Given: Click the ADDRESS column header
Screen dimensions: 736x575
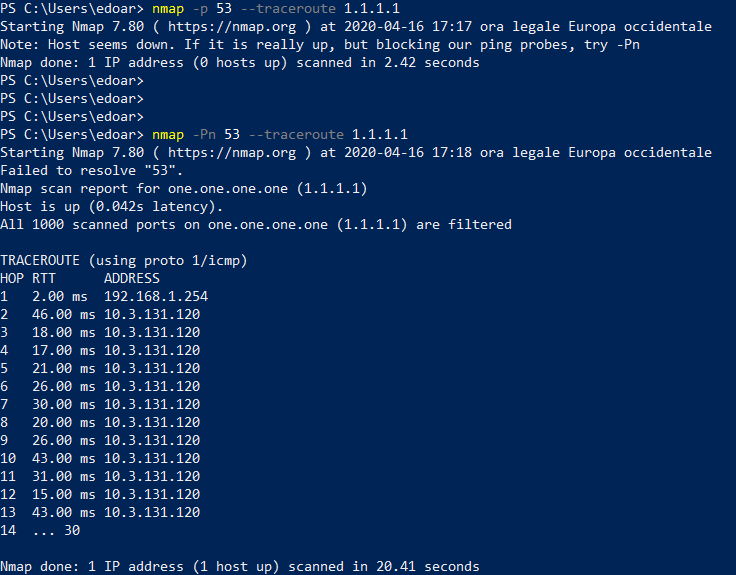Looking at the screenshot, I should 132,278.
